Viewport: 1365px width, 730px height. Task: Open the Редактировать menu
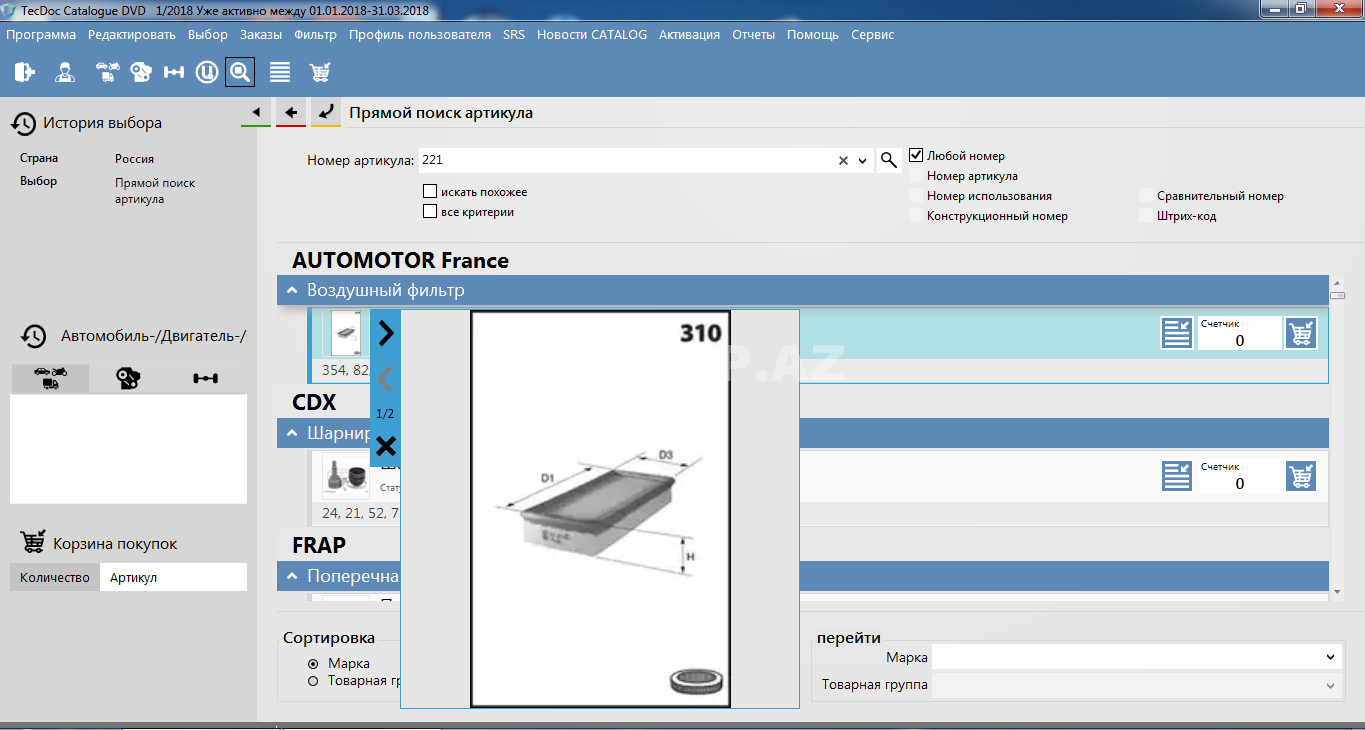click(x=131, y=34)
